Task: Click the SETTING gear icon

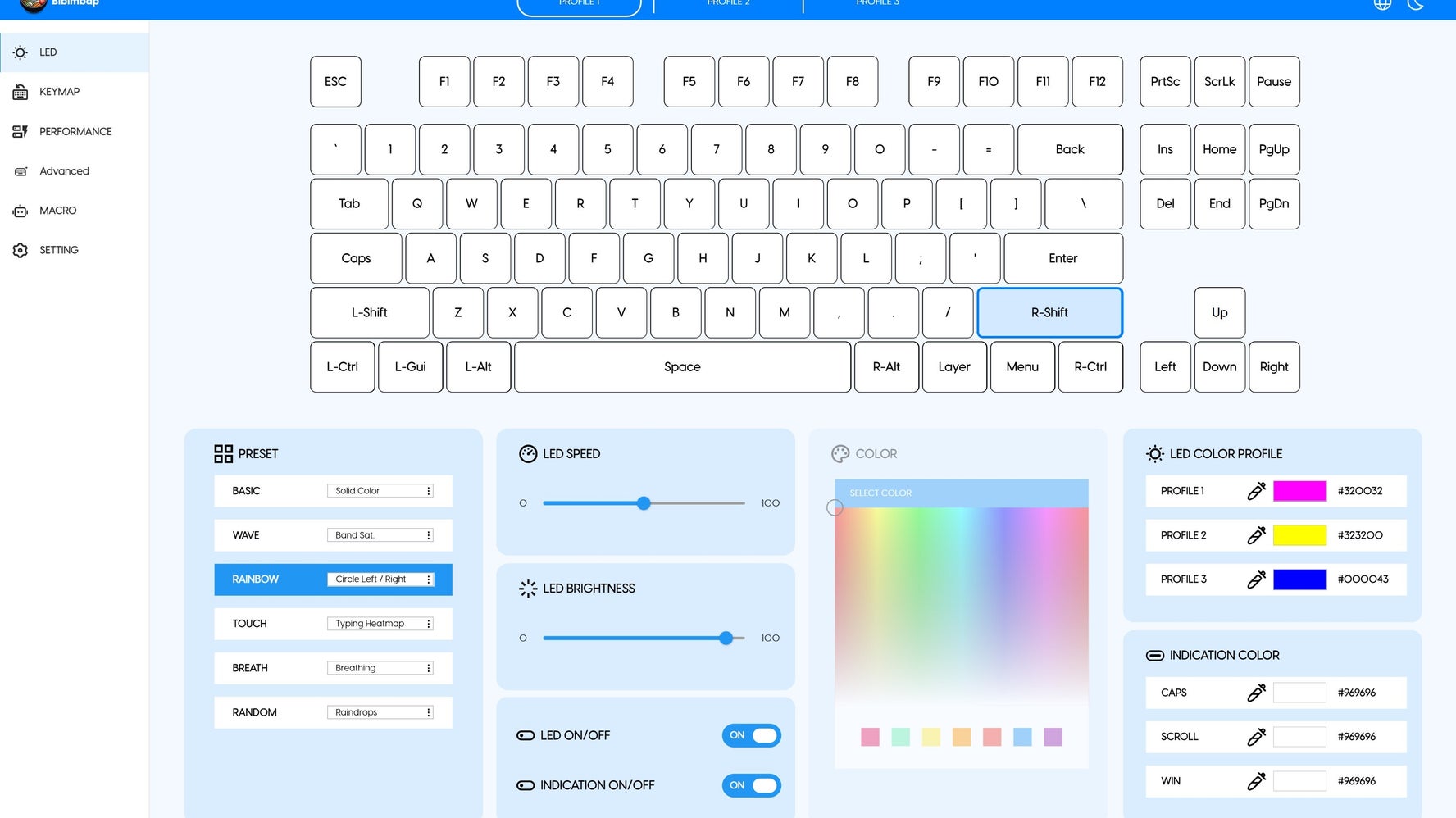Action: (x=20, y=250)
